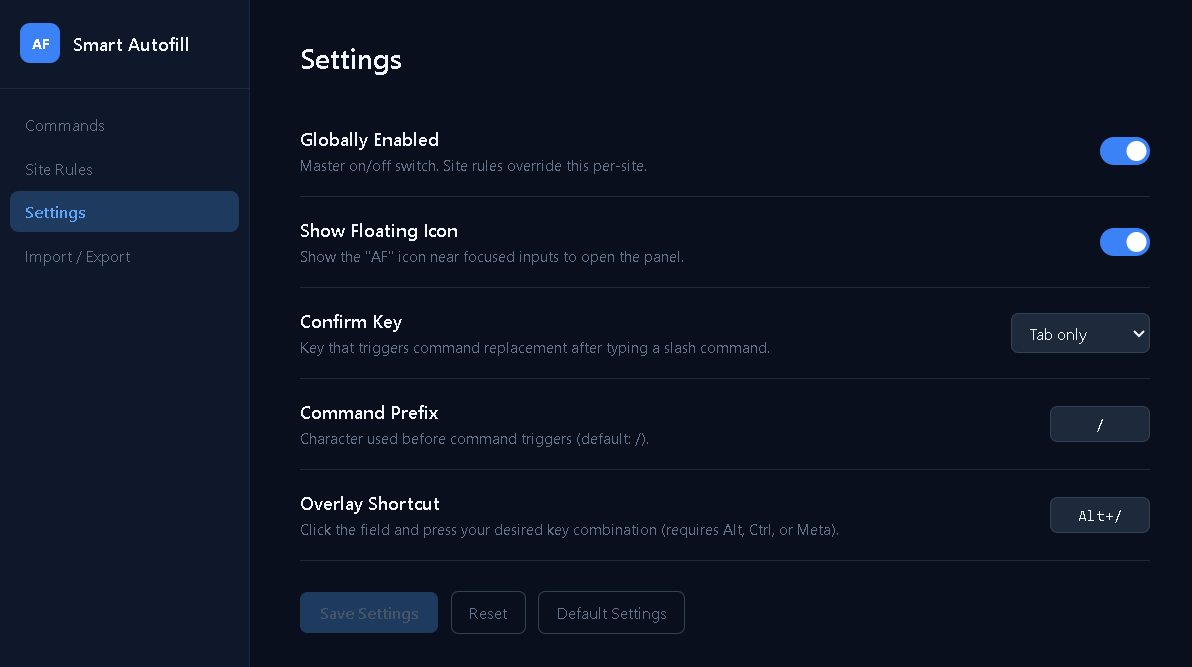This screenshot has height=667, width=1192.
Task: Click the Show Floating Icon label
Action: 379,230
